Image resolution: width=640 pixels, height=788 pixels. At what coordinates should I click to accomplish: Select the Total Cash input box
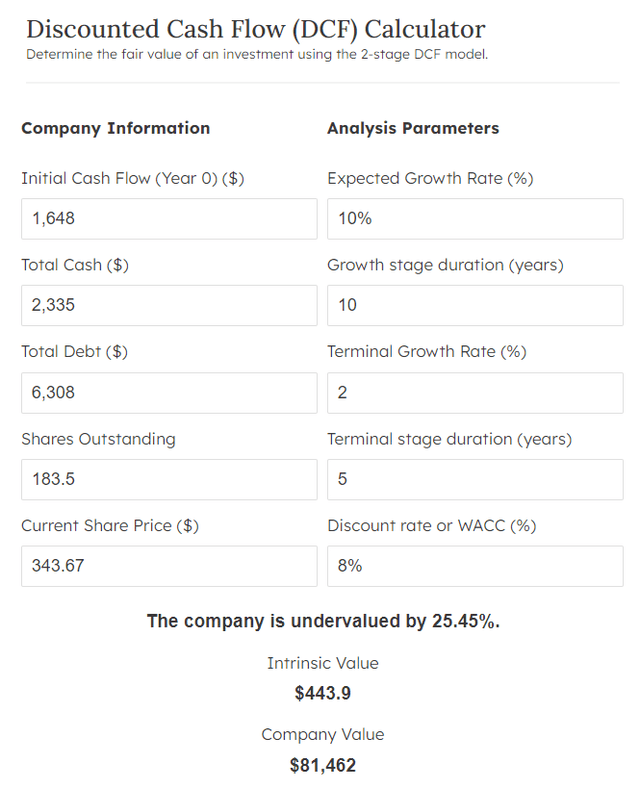pyautogui.click(x=168, y=305)
